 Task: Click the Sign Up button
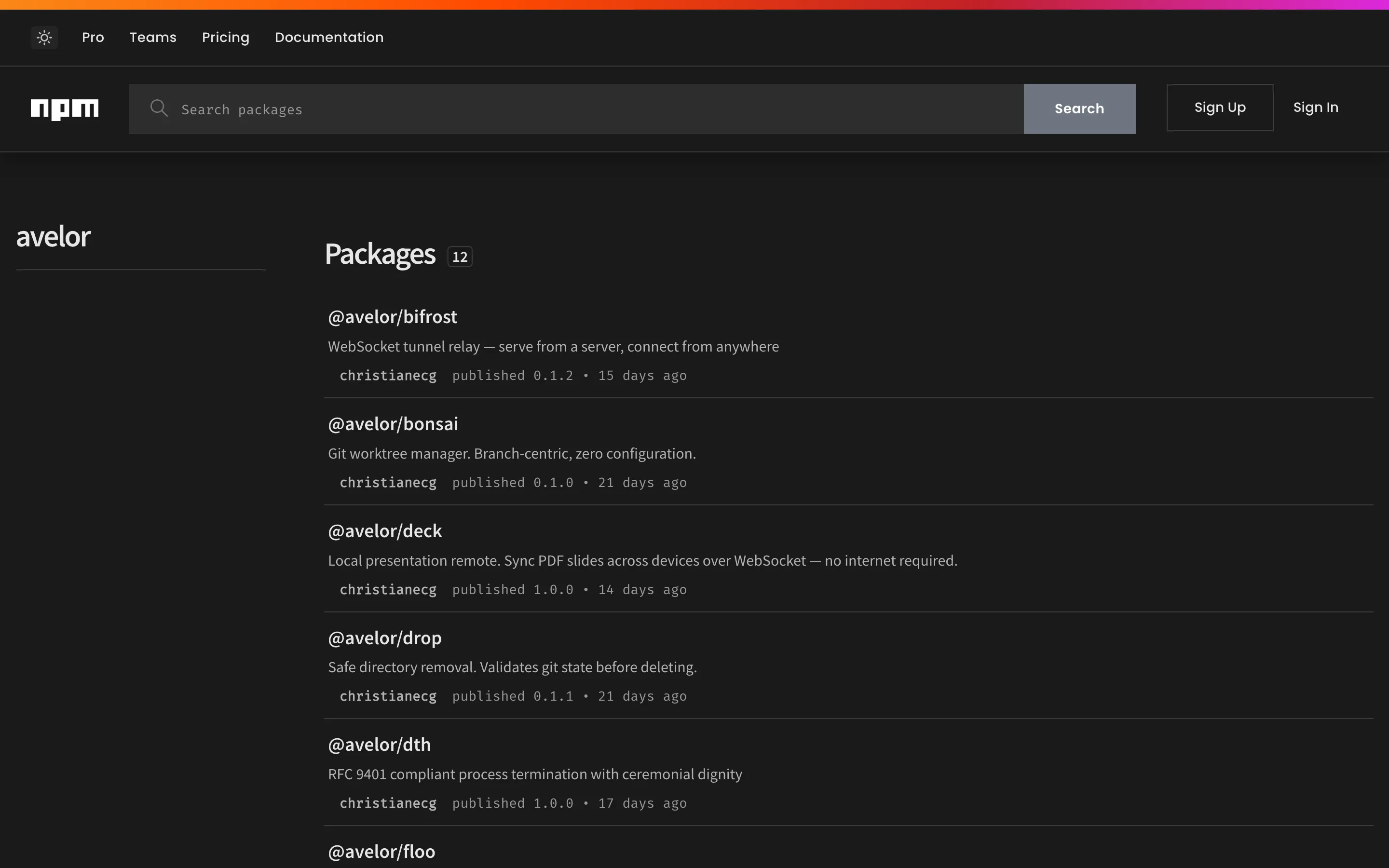[x=1220, y=108]
